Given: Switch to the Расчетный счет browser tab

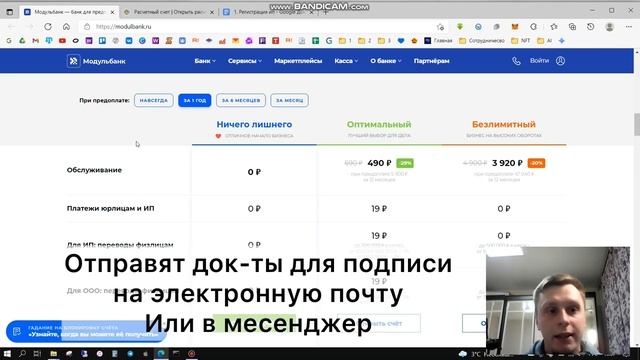Looking at the screenshot, I should point(169,12).
